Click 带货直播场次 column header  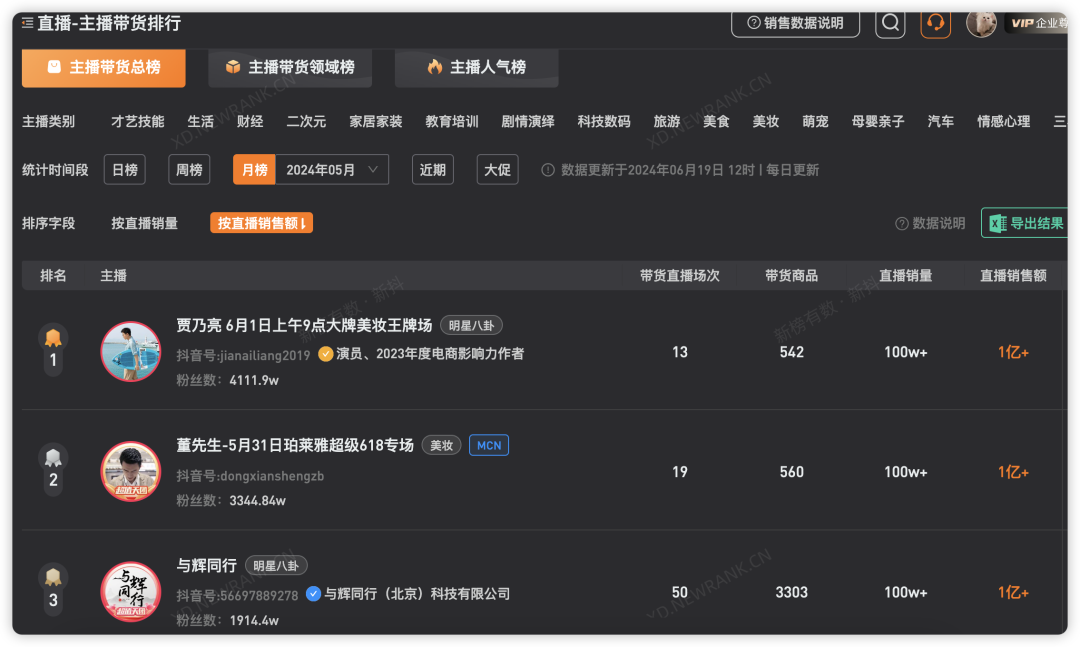(x=680, y=276)
